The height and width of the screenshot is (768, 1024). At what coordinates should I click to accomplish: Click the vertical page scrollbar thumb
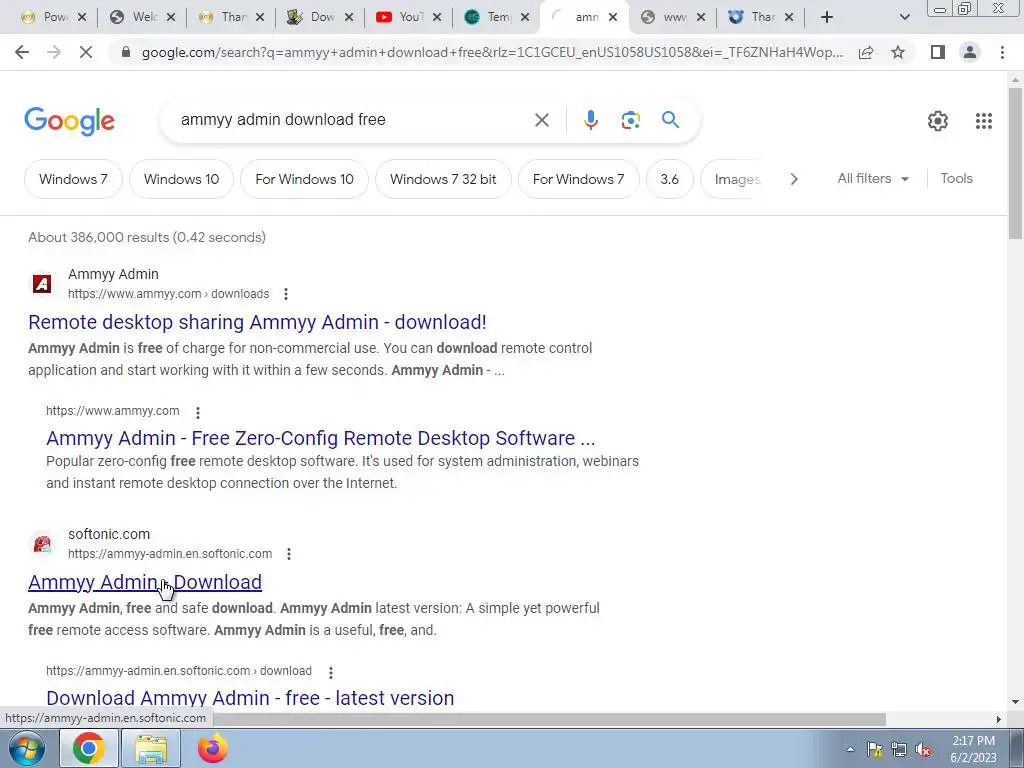[1015, 163]
